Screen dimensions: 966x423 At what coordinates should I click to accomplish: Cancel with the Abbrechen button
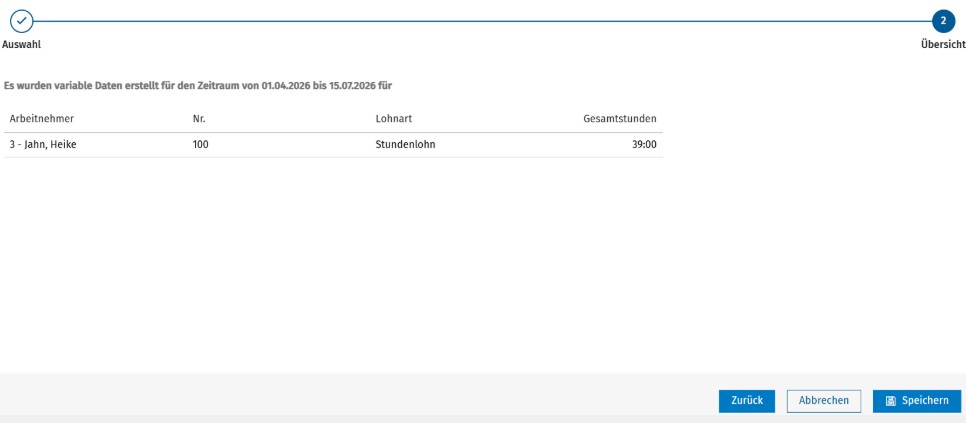[x=824, y=401]
